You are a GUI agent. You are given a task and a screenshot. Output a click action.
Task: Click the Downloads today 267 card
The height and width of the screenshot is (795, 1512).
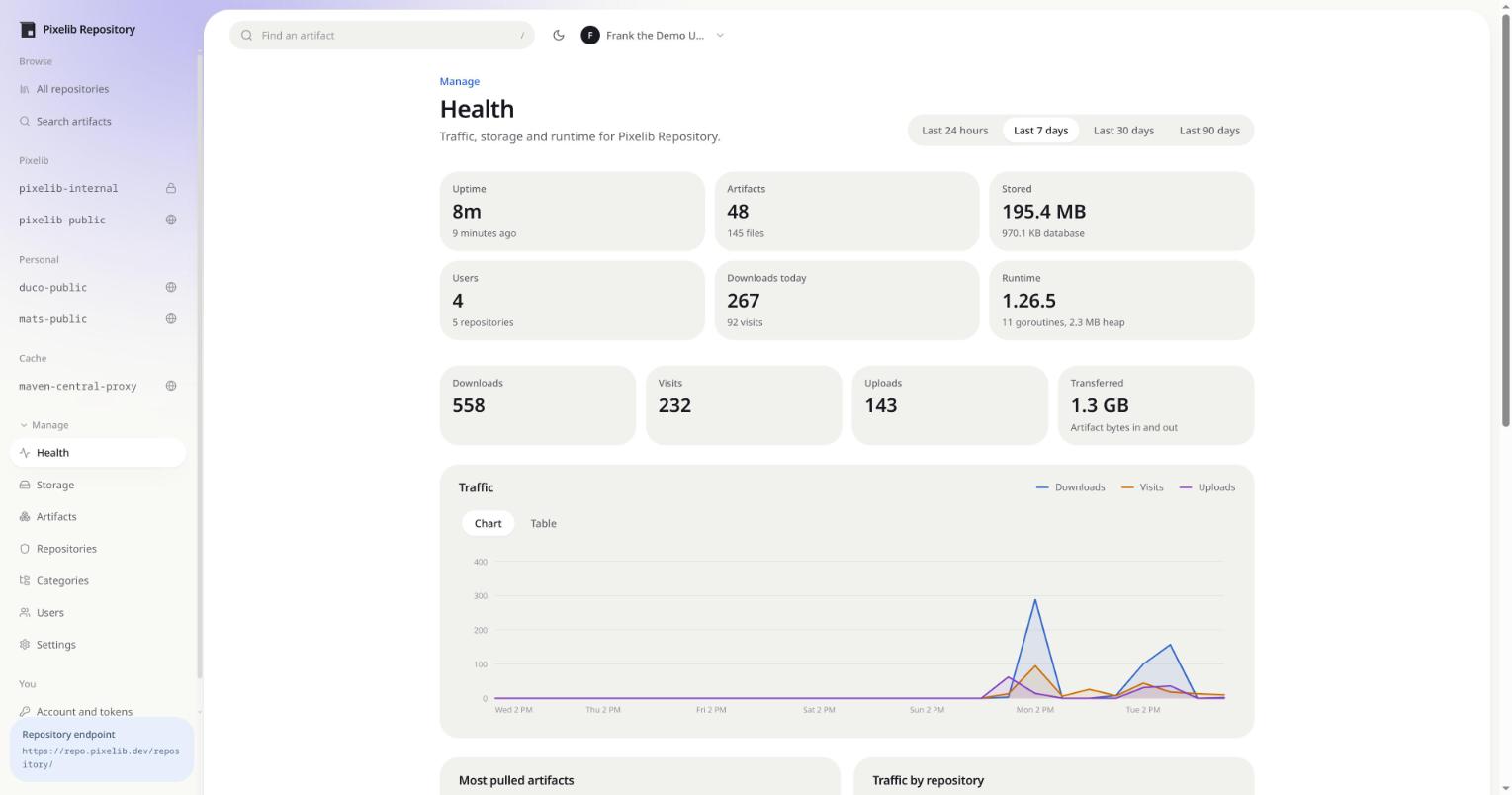click(x=846, y=300)
